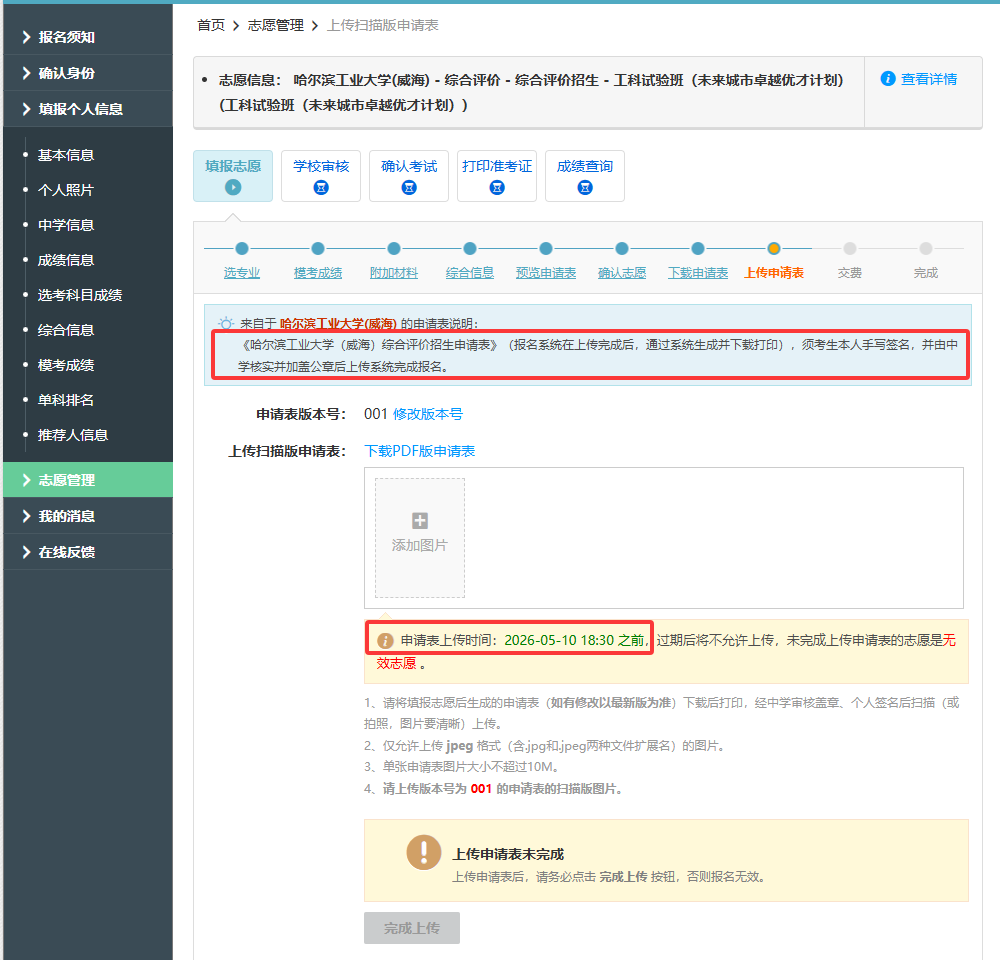The image size is (1000, 960).
Task: Click the 下载PDF版申请表 link
Action: point(420,451)
